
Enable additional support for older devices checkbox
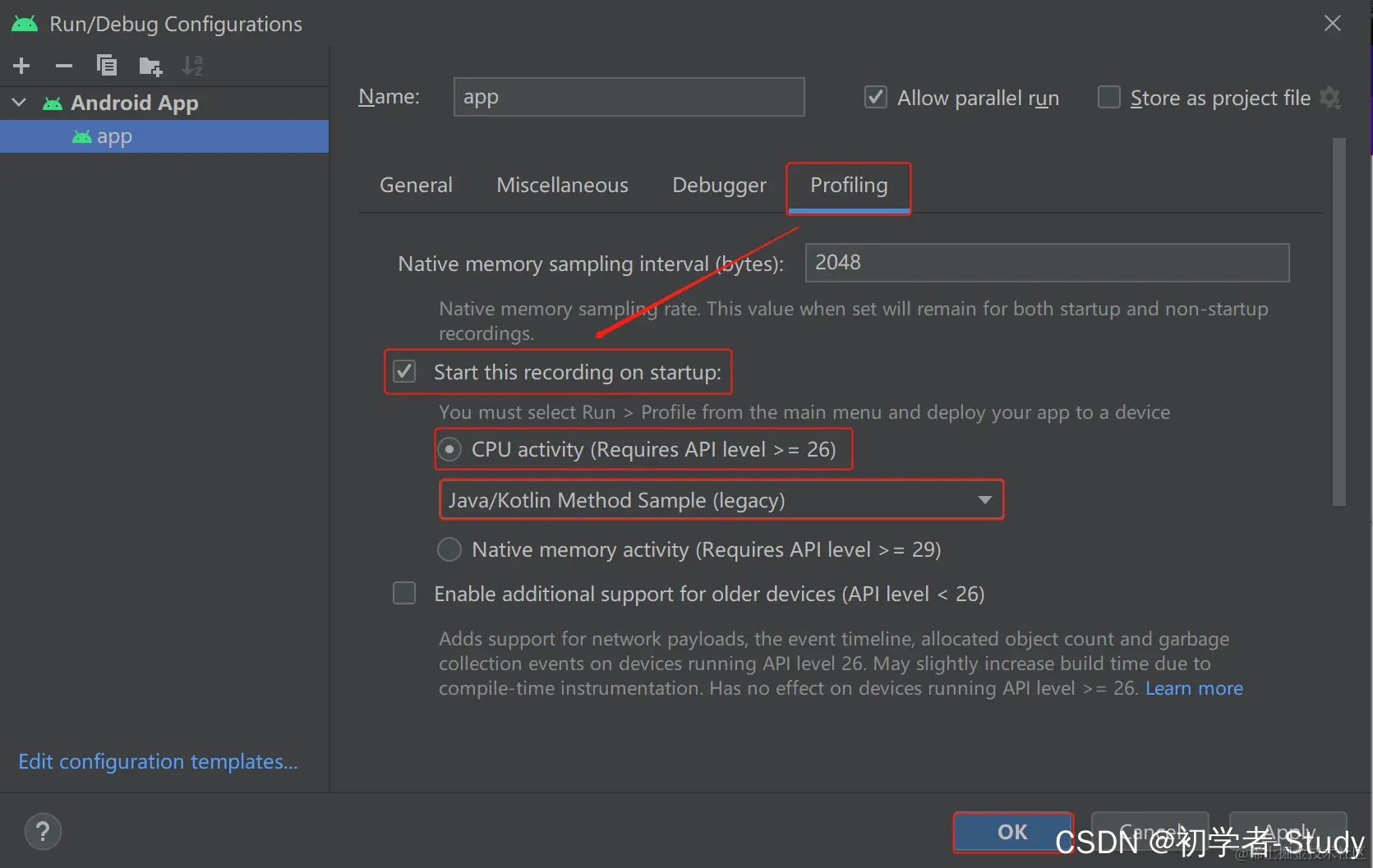click(x=404, y=593)
